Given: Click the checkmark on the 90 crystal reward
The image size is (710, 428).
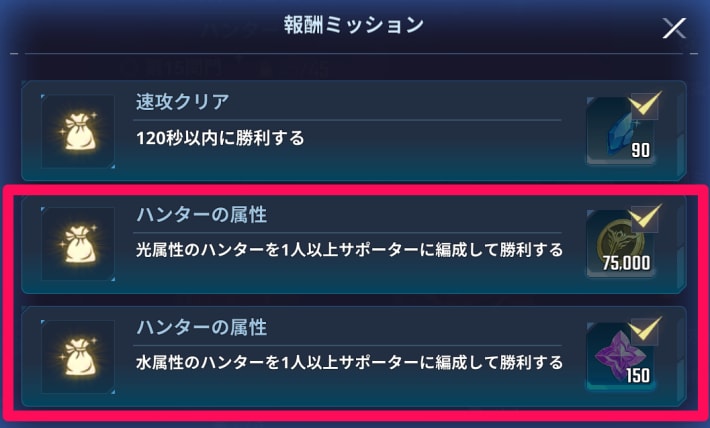Looking at the screenshot, I should click(645, 105).
